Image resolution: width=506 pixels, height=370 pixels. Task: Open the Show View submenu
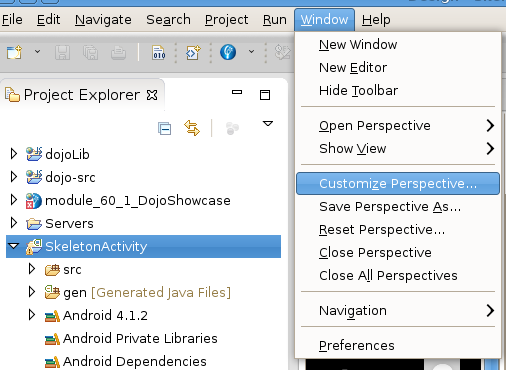point(398,148)
